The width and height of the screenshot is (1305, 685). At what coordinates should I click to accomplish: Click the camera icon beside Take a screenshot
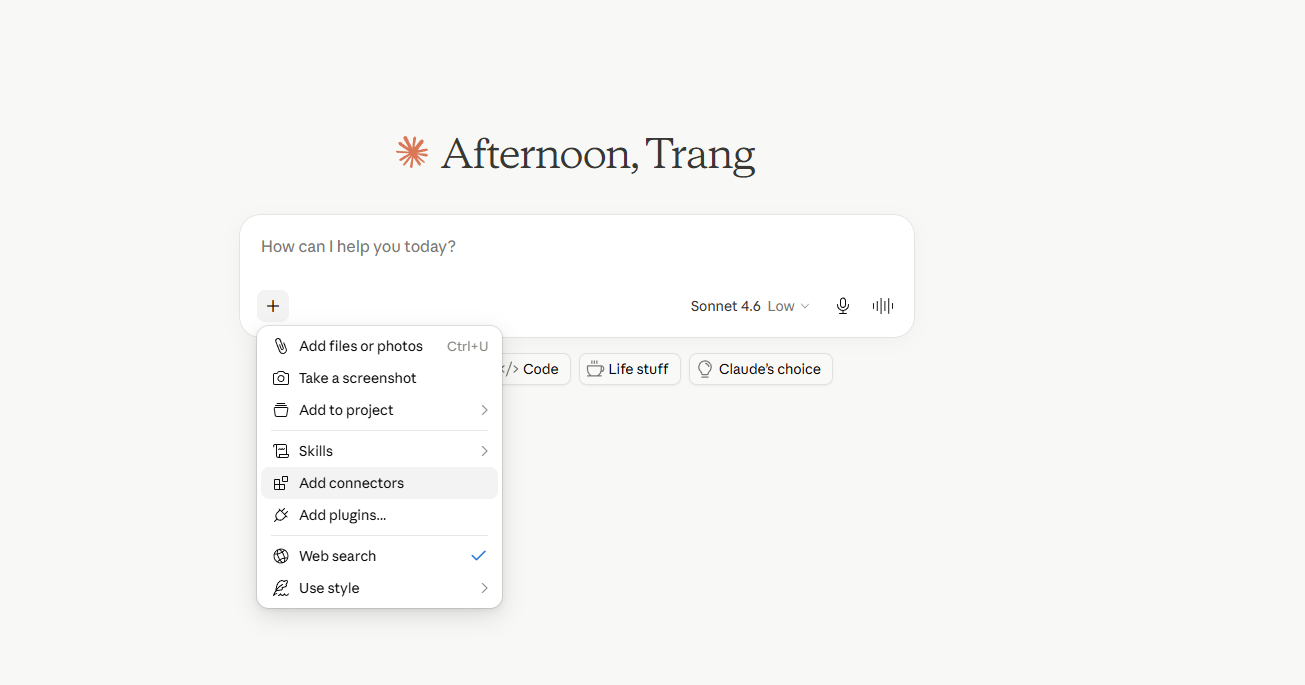[281, 378]
